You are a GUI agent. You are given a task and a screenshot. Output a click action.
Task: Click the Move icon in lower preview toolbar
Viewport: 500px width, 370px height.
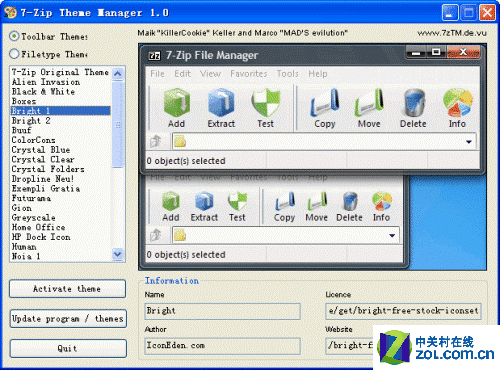(317, 201)
